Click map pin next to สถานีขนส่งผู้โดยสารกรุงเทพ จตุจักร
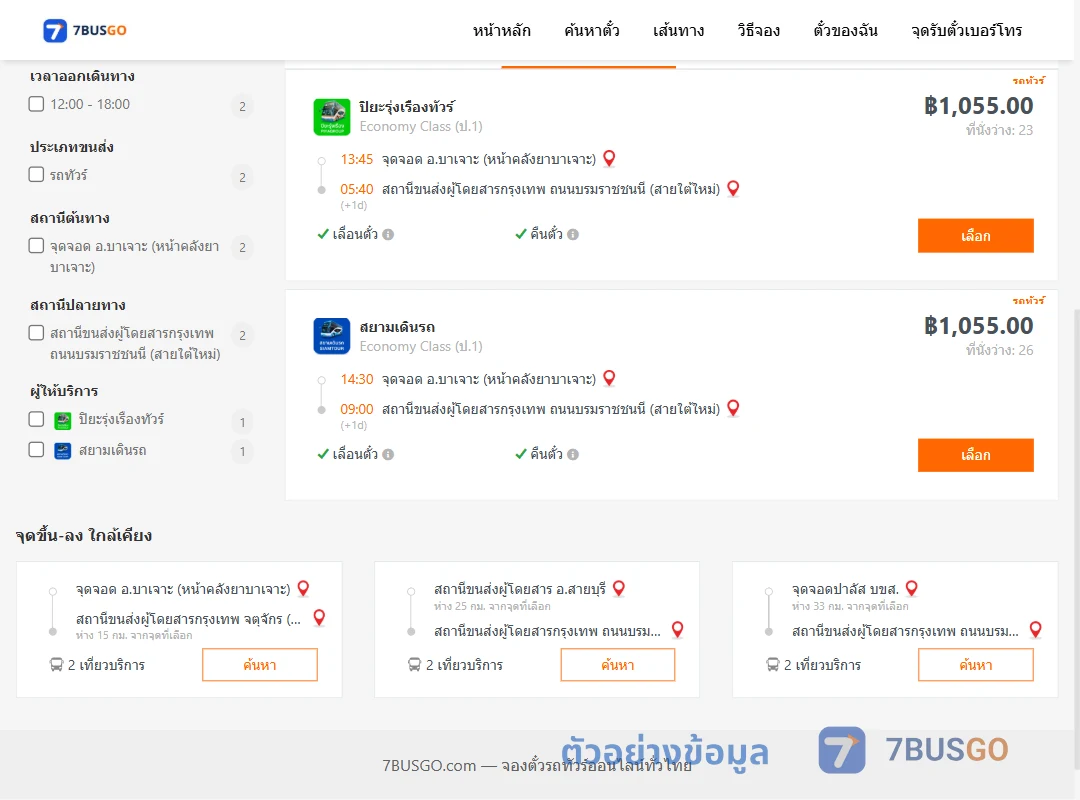The image size is (1080, 800). point(320,617)
